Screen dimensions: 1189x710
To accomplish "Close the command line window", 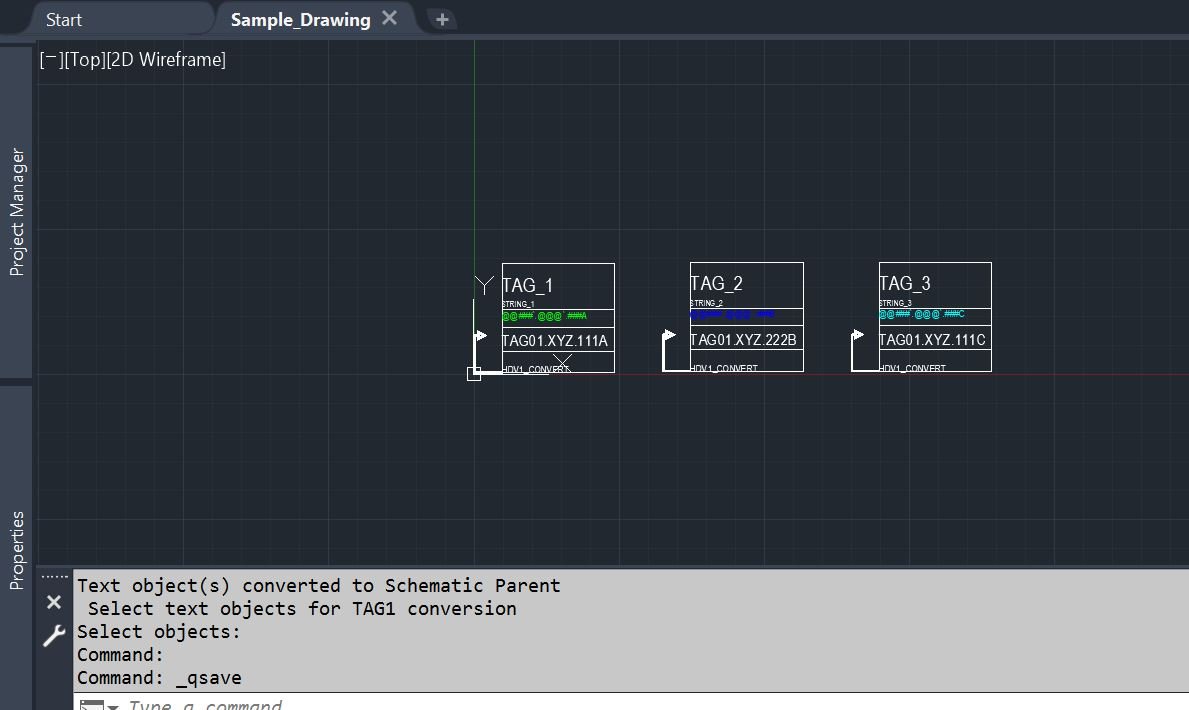I will click(x=54, y=602).
